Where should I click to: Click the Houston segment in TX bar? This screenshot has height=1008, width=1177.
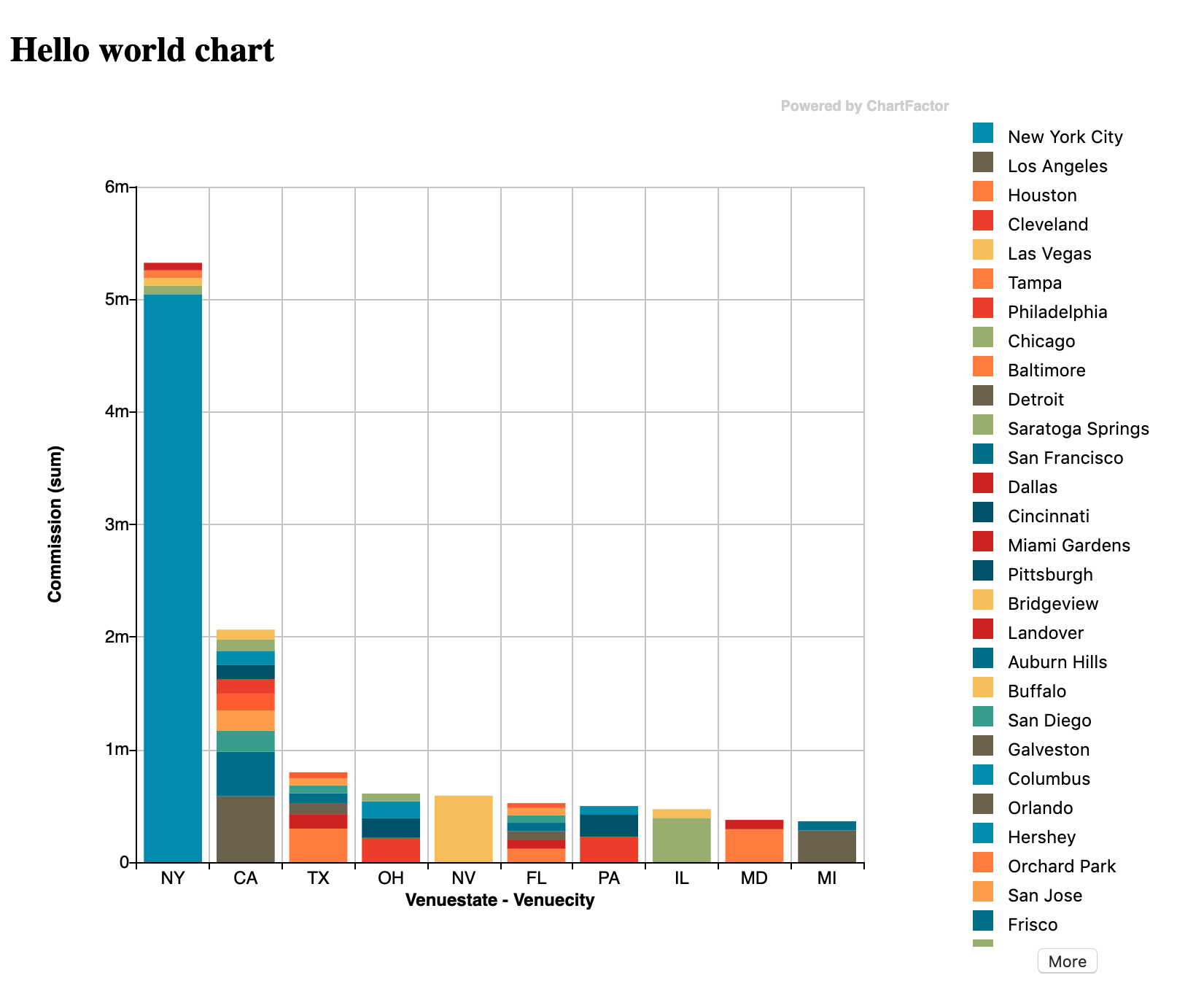318,845
